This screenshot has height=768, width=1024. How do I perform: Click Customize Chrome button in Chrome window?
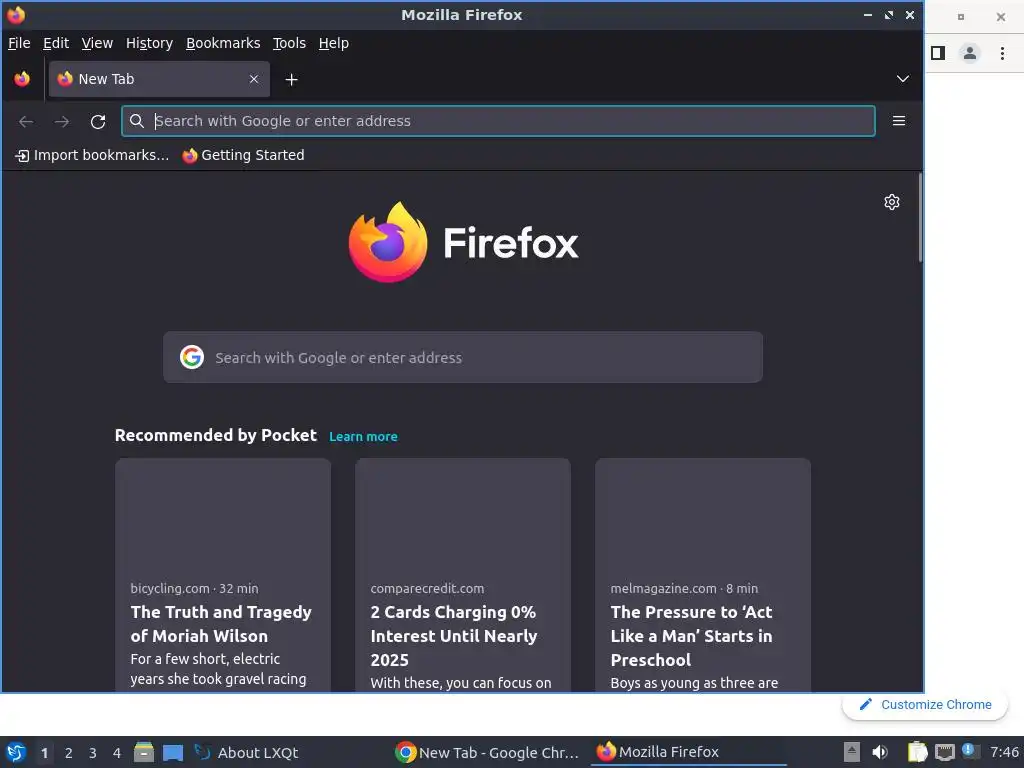tap(925, 705)
